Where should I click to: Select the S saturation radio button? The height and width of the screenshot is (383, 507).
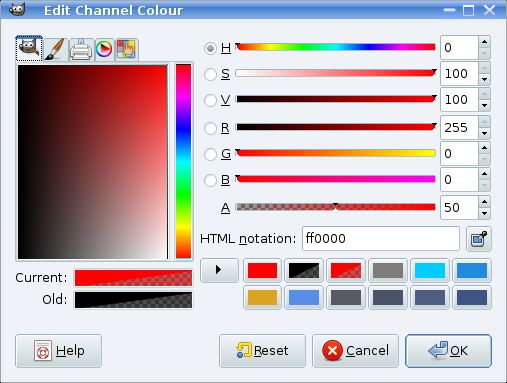(x=210, y=74)
